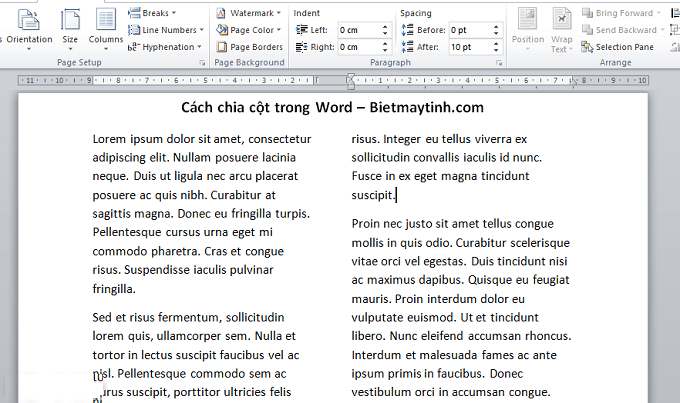
Task: Open the Line Numbers dropdown
Action: click(166, 30)
